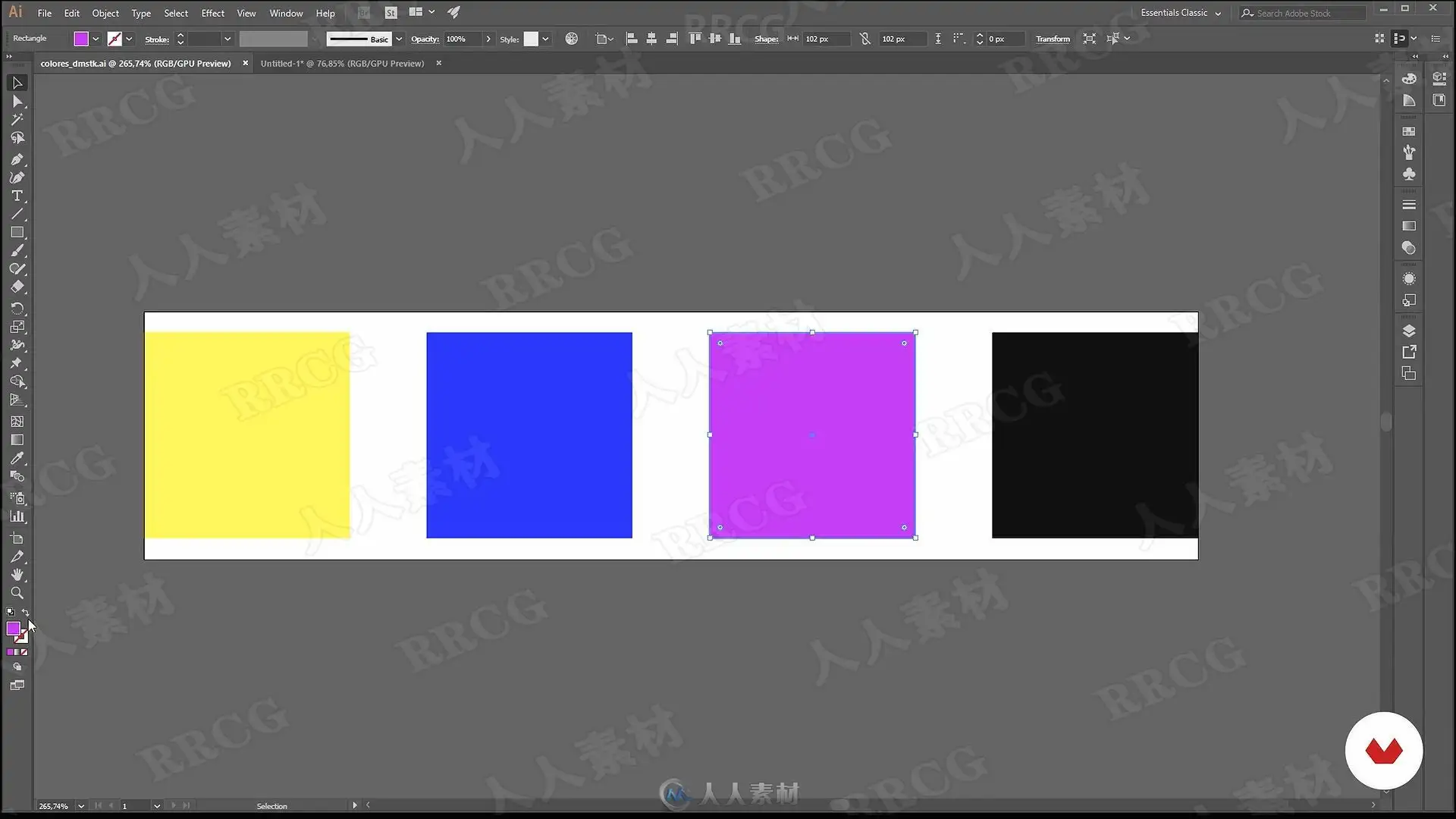The width and height of the screenshot is (1456, 819).
Task: Open the fill color dropdown arrow
Action: click(96, 39)
